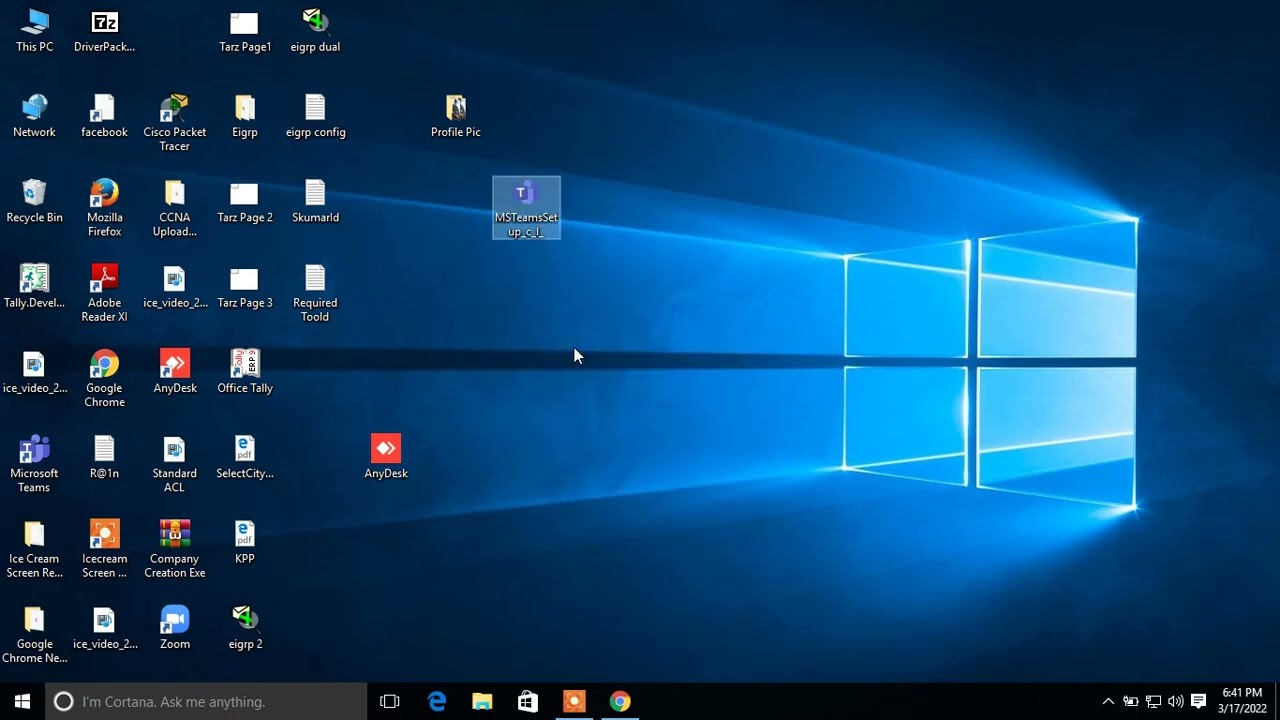Image resolution: width=1280 pixels, height=720 pixels.
Task: Select the CCNA Upload folder
Action: point(174,208)
